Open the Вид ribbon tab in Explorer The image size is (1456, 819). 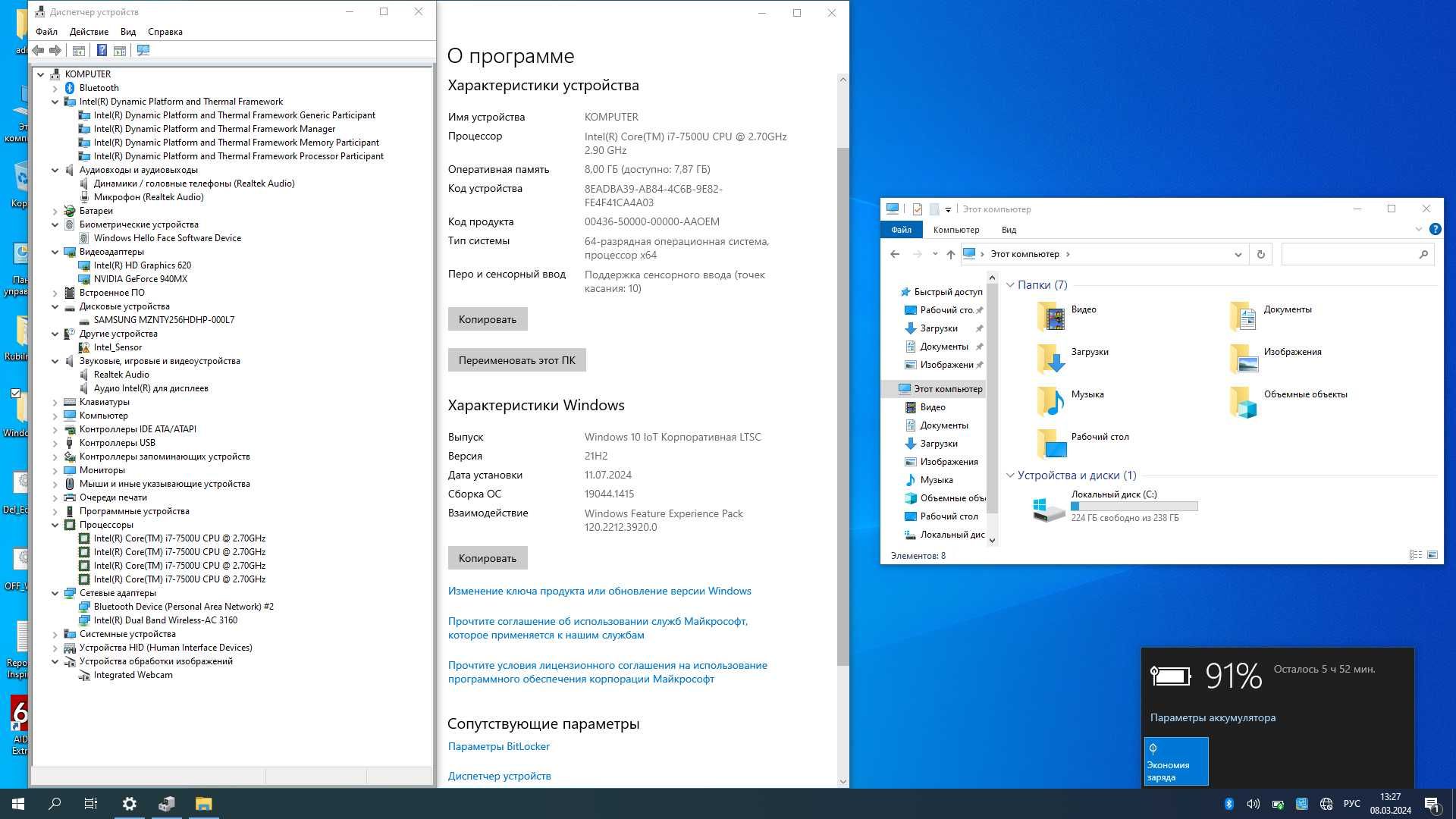coord(1009,229)
